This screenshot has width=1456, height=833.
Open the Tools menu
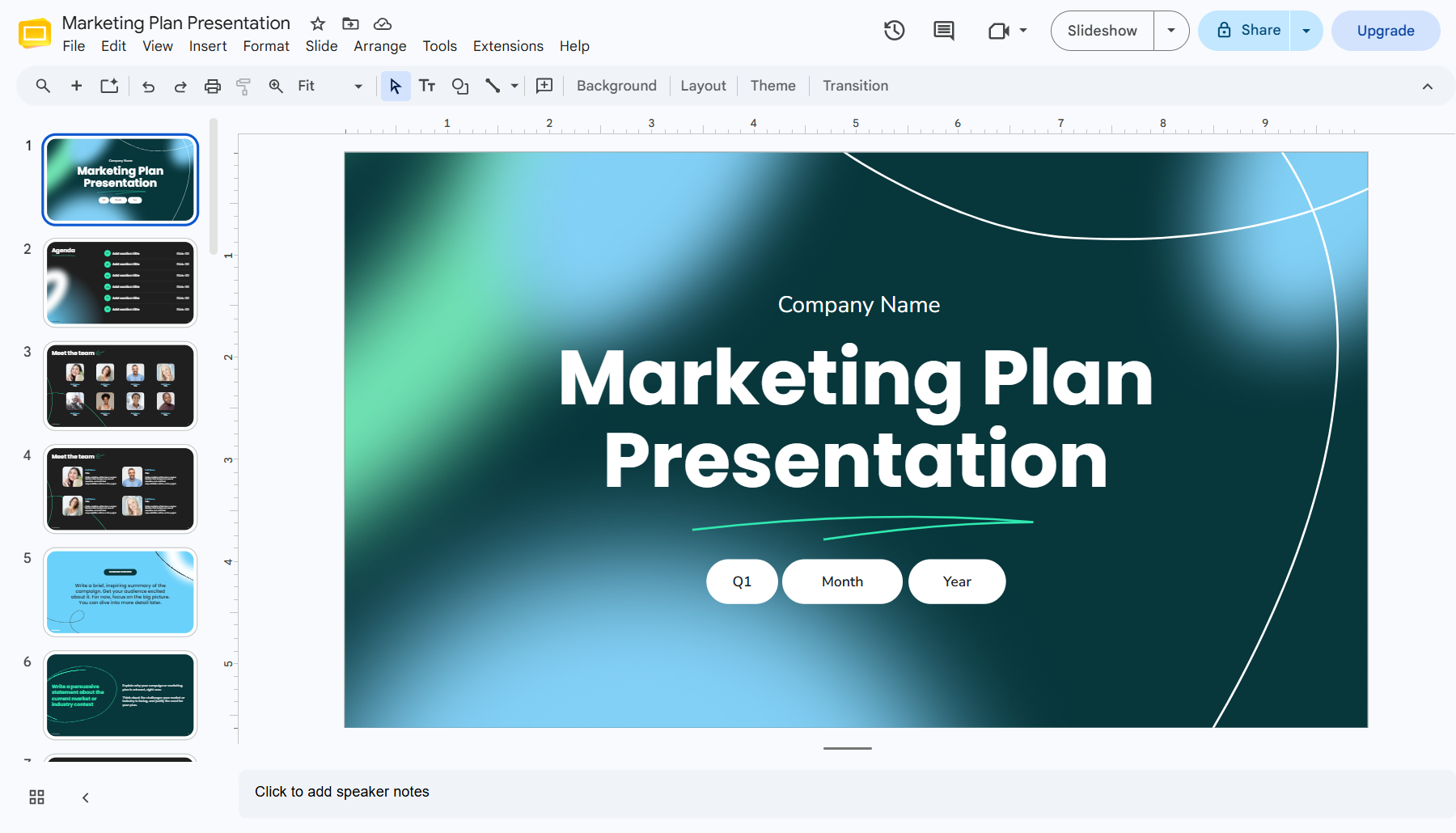pos(439,46)
